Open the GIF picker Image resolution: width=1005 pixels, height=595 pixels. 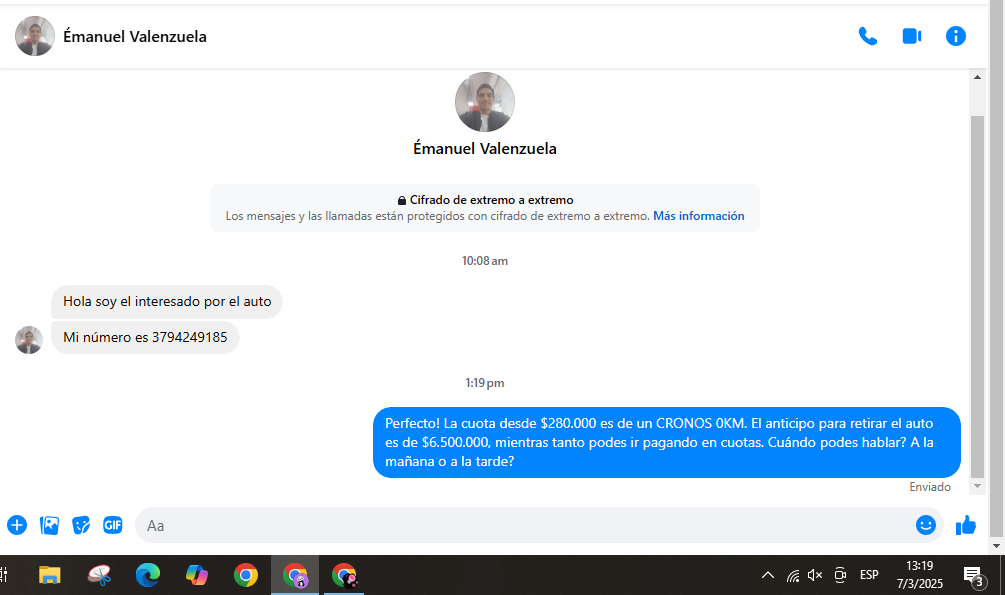[x=113, y=525]
